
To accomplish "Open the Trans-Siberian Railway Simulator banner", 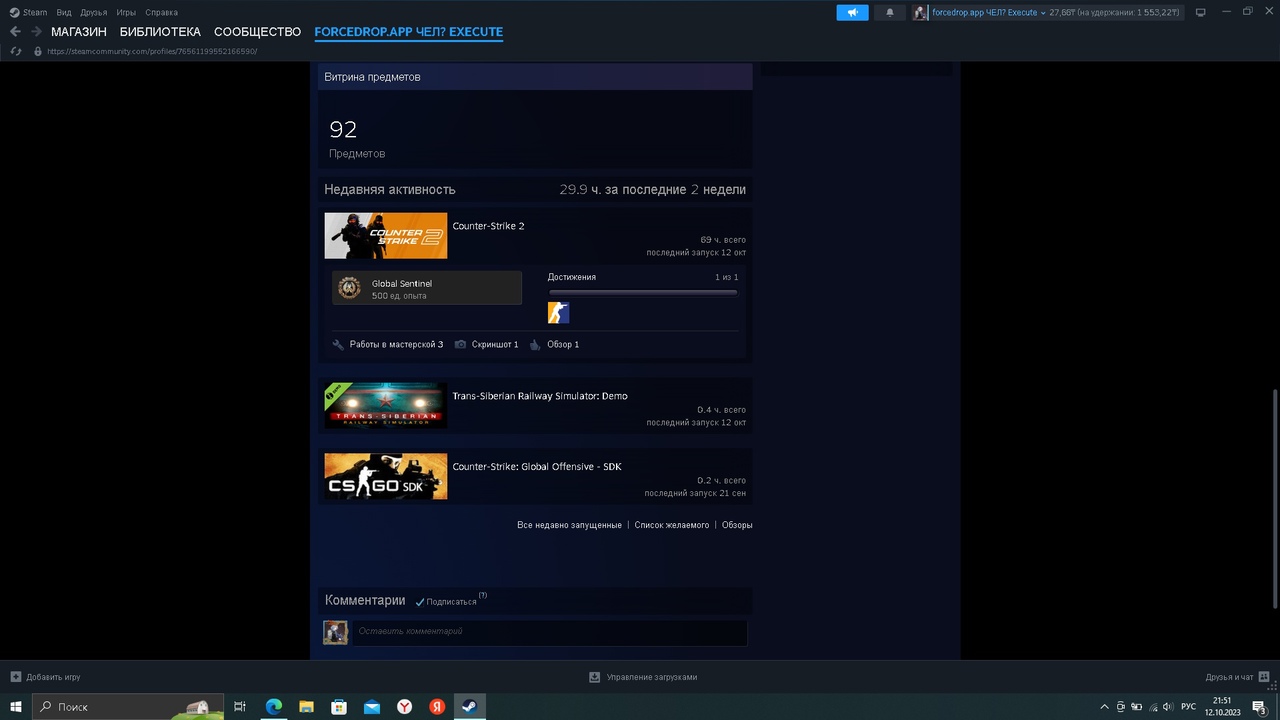I will pyautogui.click(x=385, y=405).
